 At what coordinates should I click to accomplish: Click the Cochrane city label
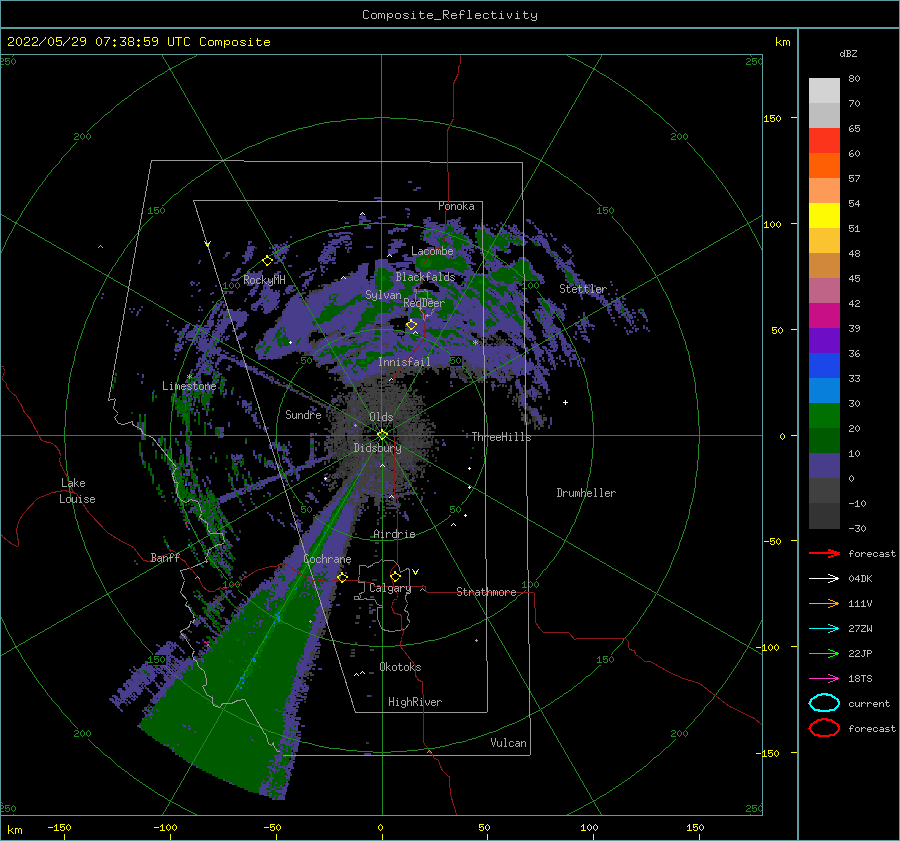(327, 559)
